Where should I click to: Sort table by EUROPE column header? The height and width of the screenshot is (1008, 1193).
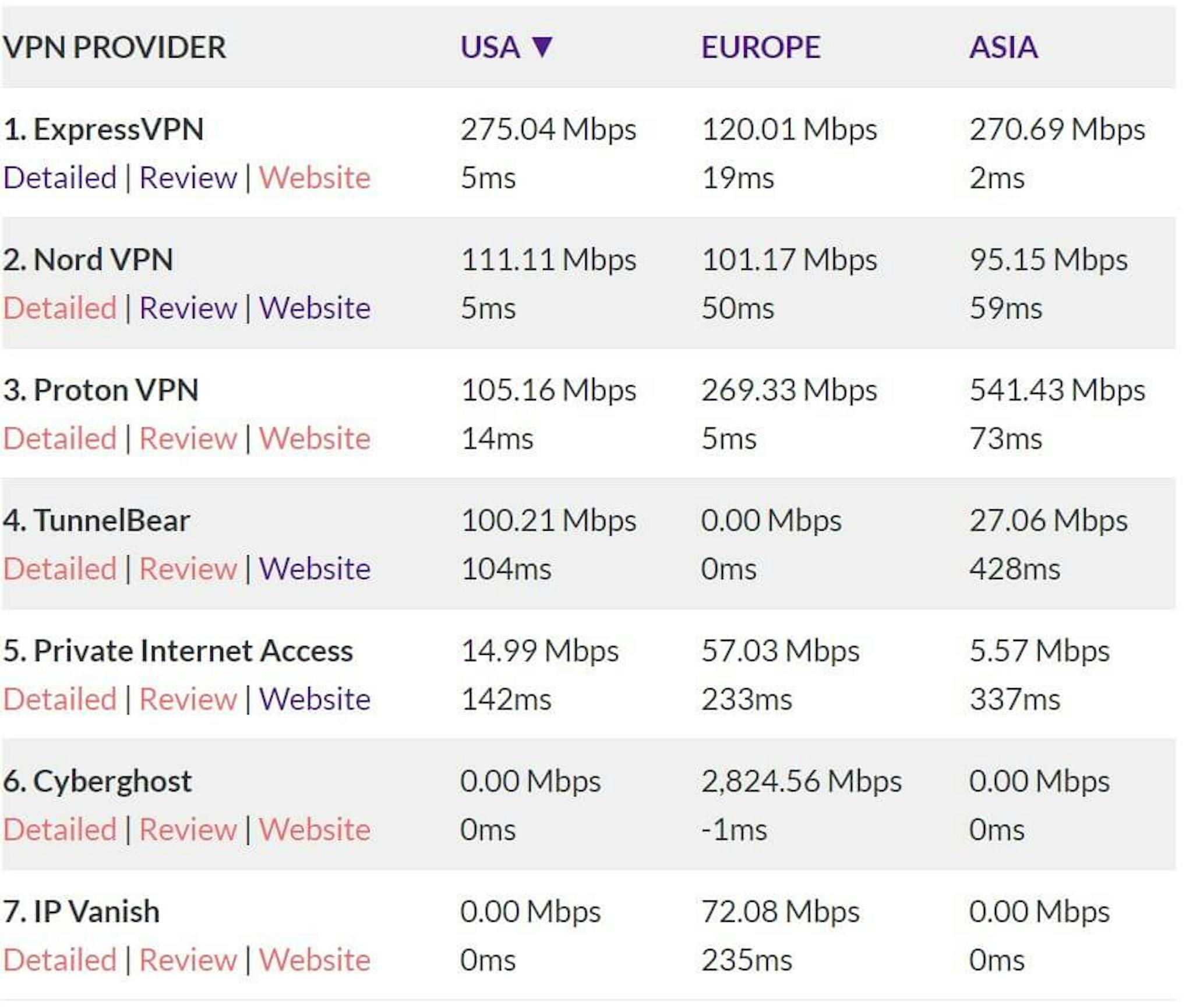point(761,47)
